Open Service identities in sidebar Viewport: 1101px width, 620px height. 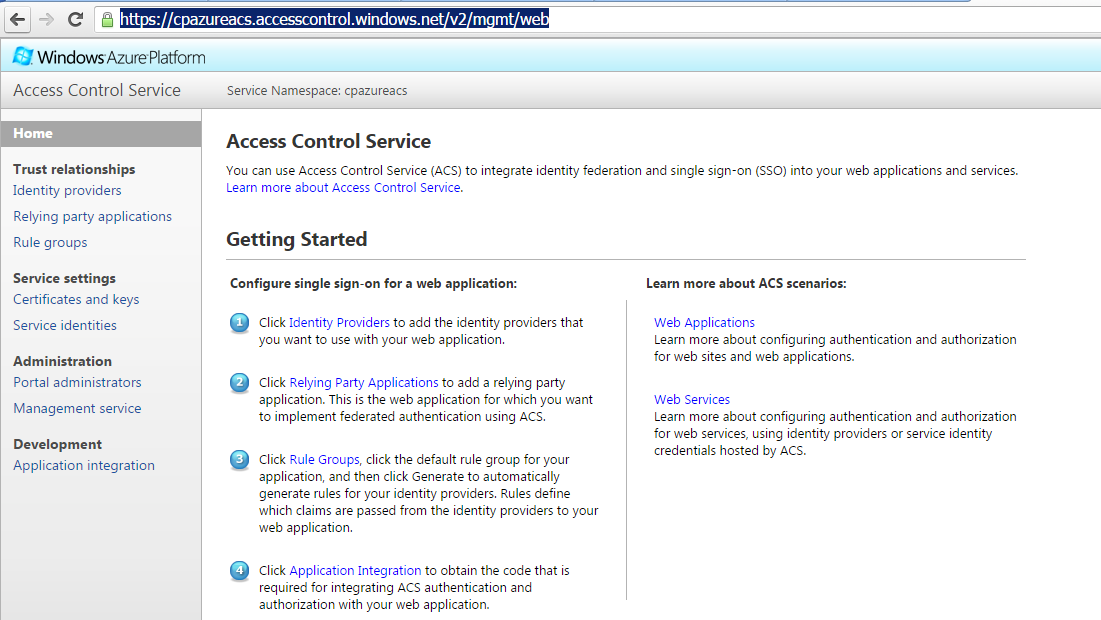tap(65, 325)
